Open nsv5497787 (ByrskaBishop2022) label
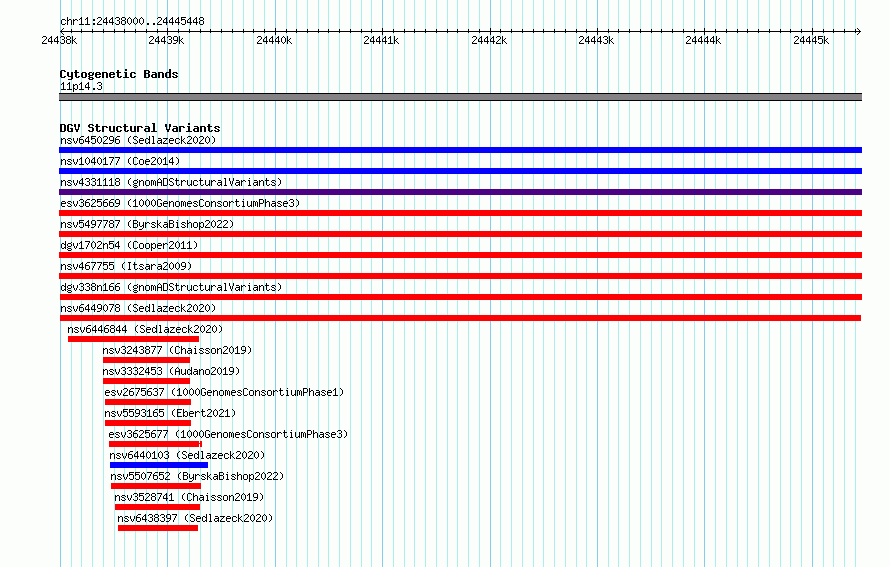Screen dimensions: 890x567 147,224
